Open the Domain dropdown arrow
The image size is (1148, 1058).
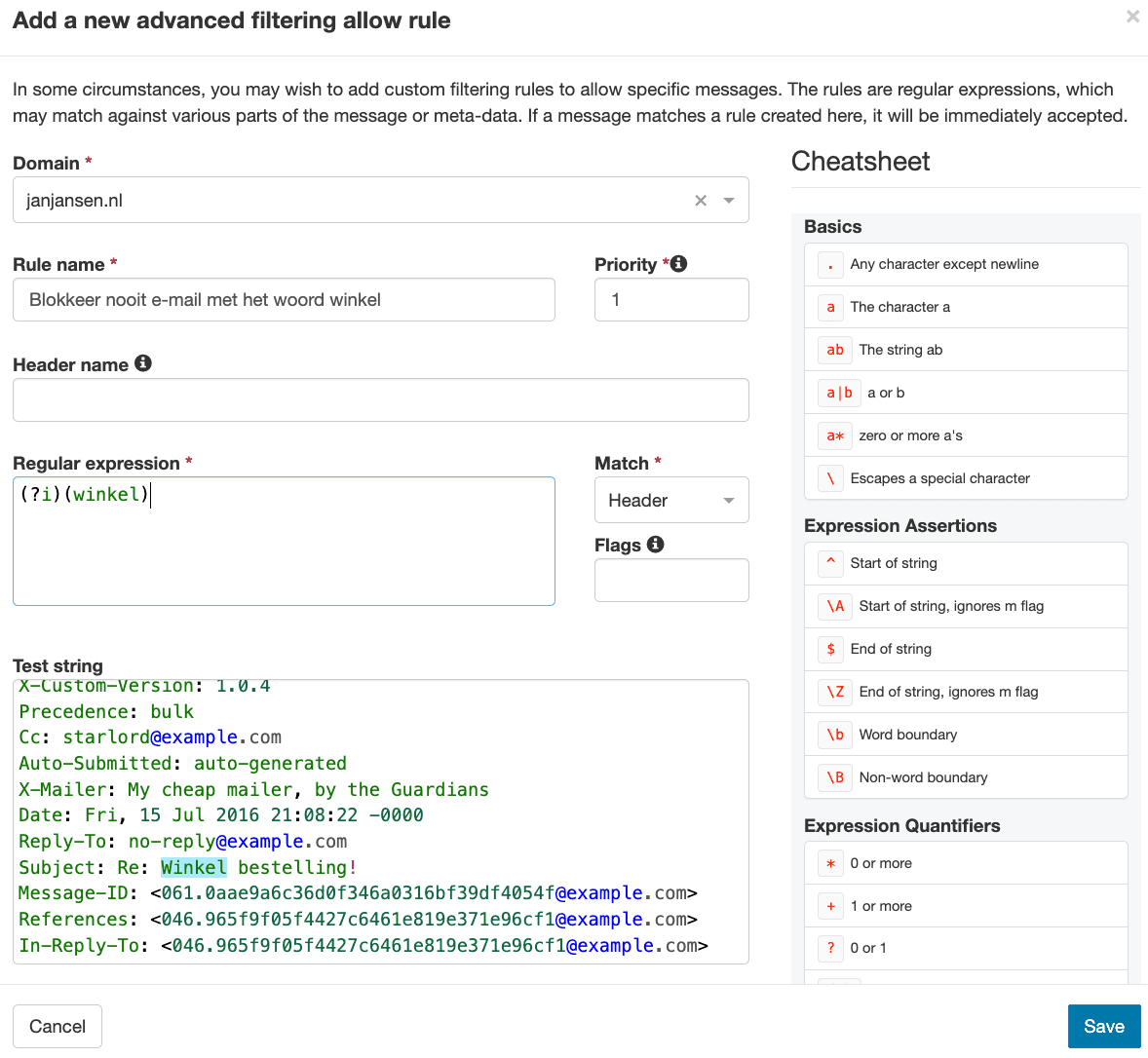tap(729, 201)
